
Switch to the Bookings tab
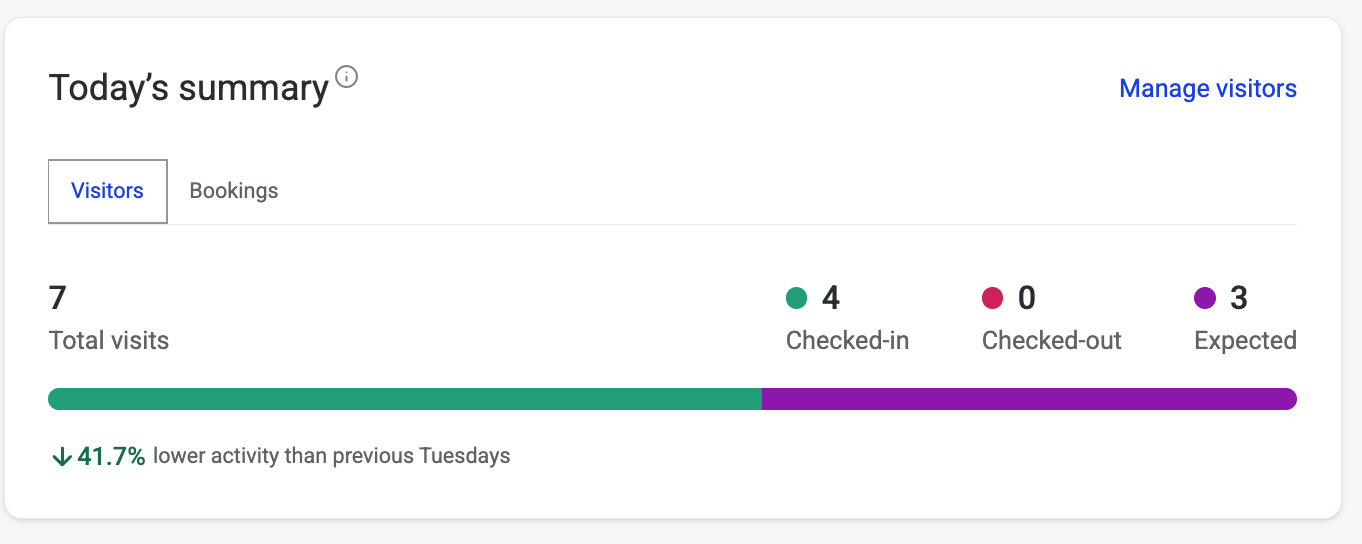234,190
